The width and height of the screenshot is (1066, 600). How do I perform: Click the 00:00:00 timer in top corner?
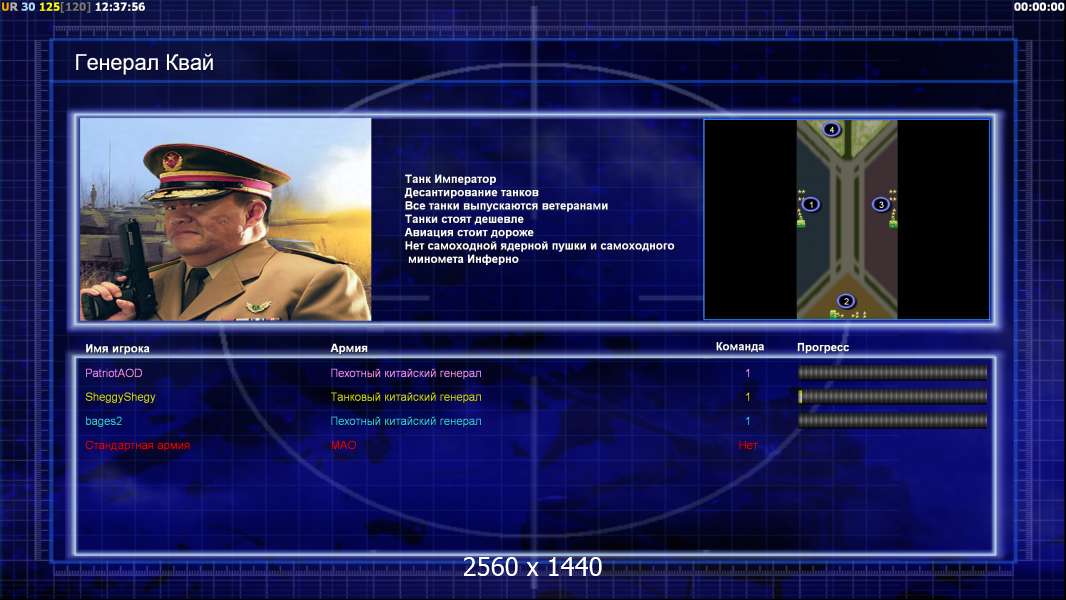pos(1038,7)
